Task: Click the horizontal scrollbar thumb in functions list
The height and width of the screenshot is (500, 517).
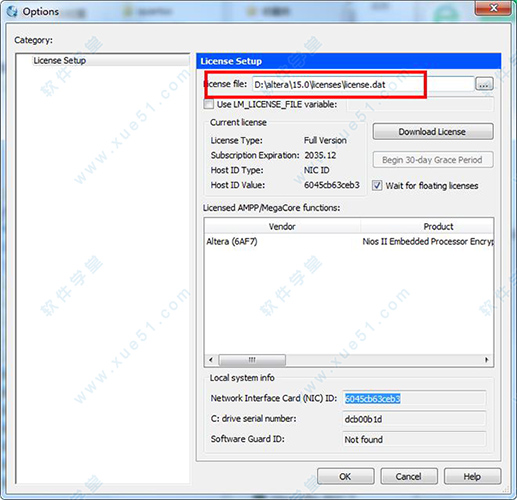Action: pos(252,360)
